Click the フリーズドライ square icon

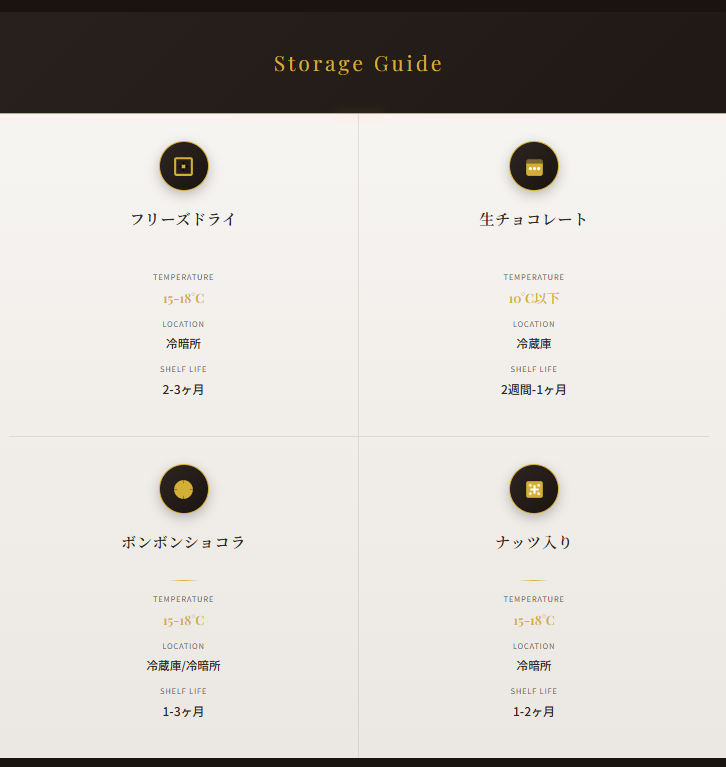[183, 166]
